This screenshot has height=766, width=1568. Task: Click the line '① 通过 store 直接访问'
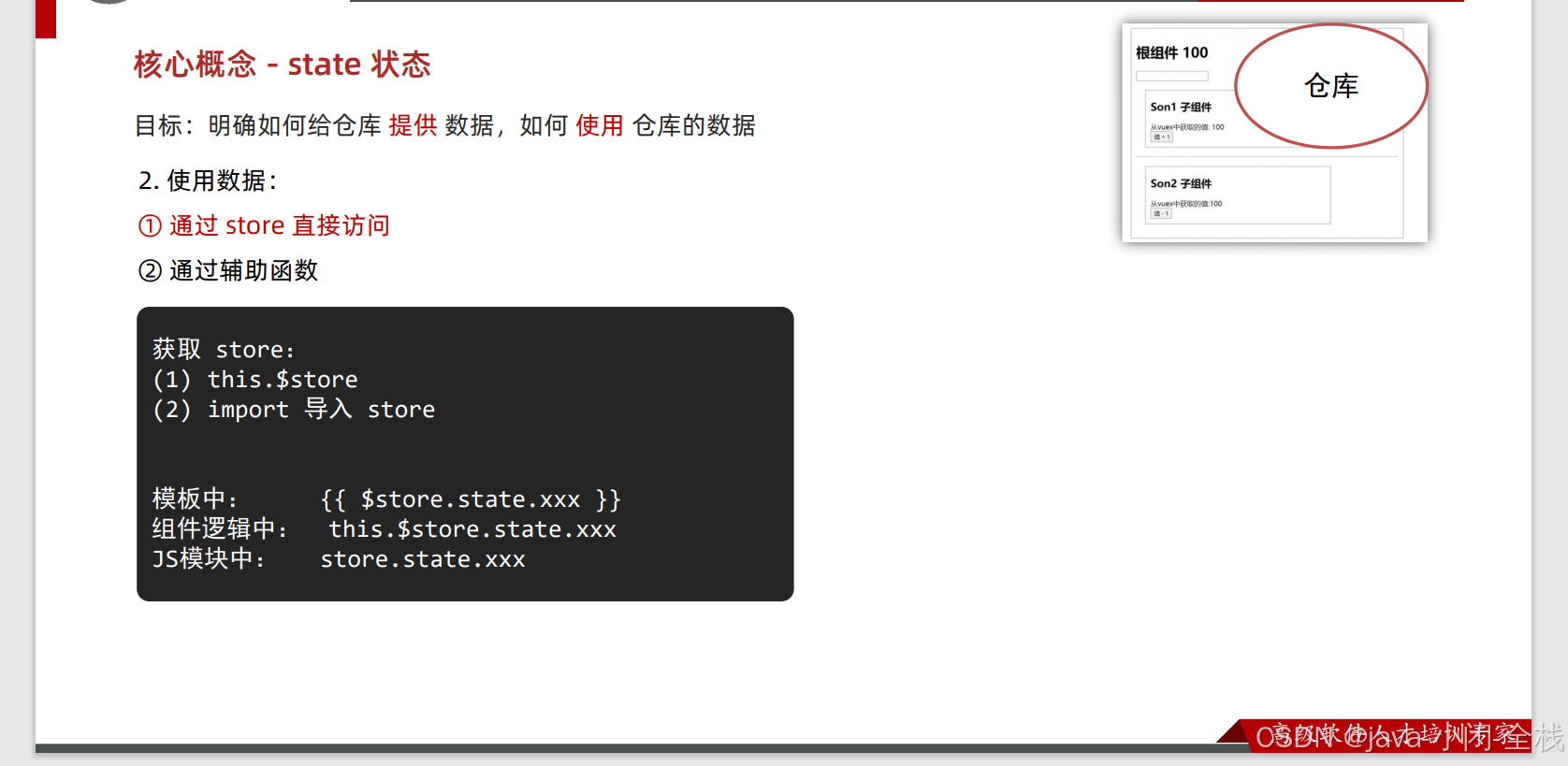pos(264,225)
